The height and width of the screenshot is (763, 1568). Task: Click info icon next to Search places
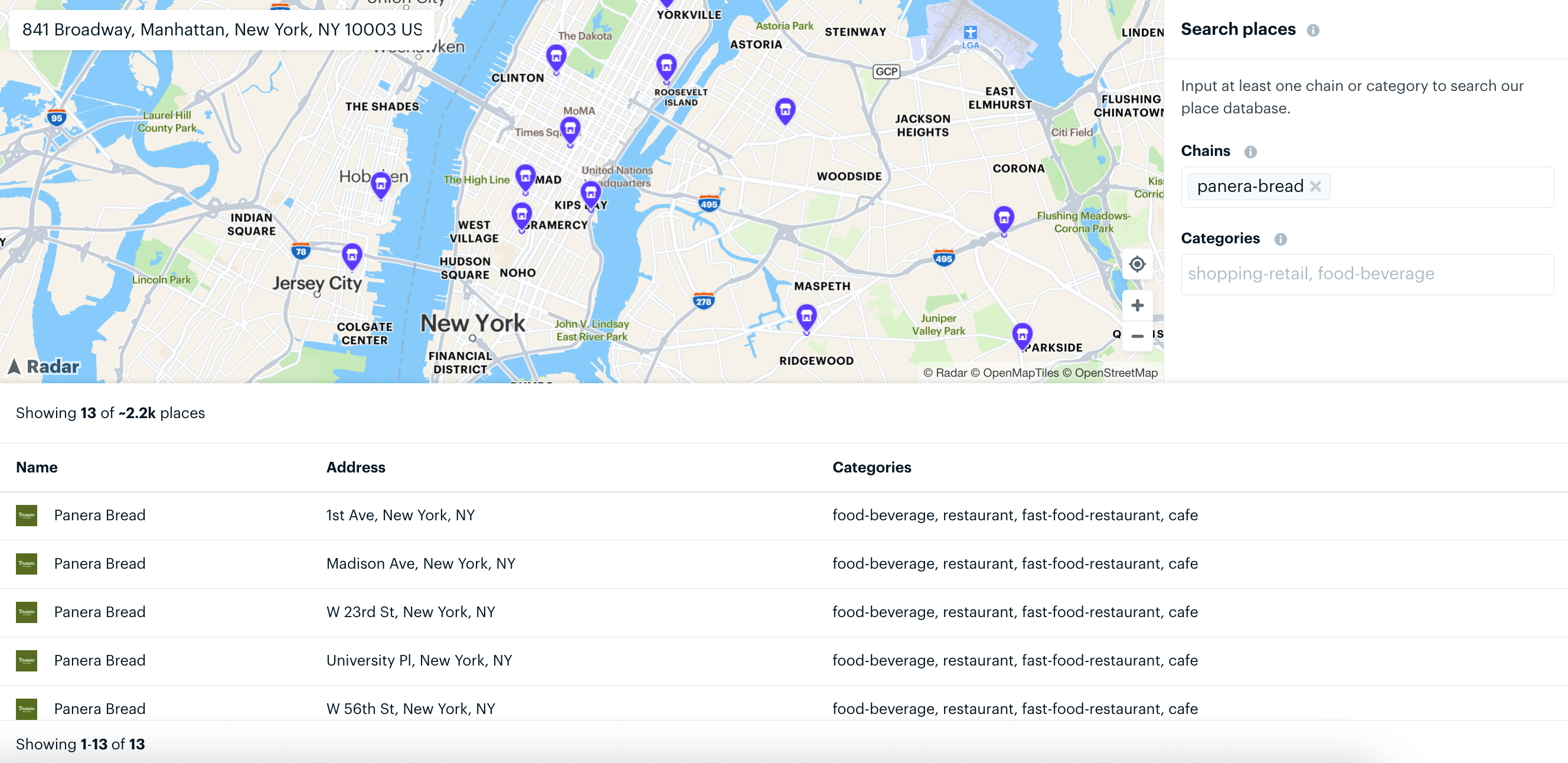1312,30
